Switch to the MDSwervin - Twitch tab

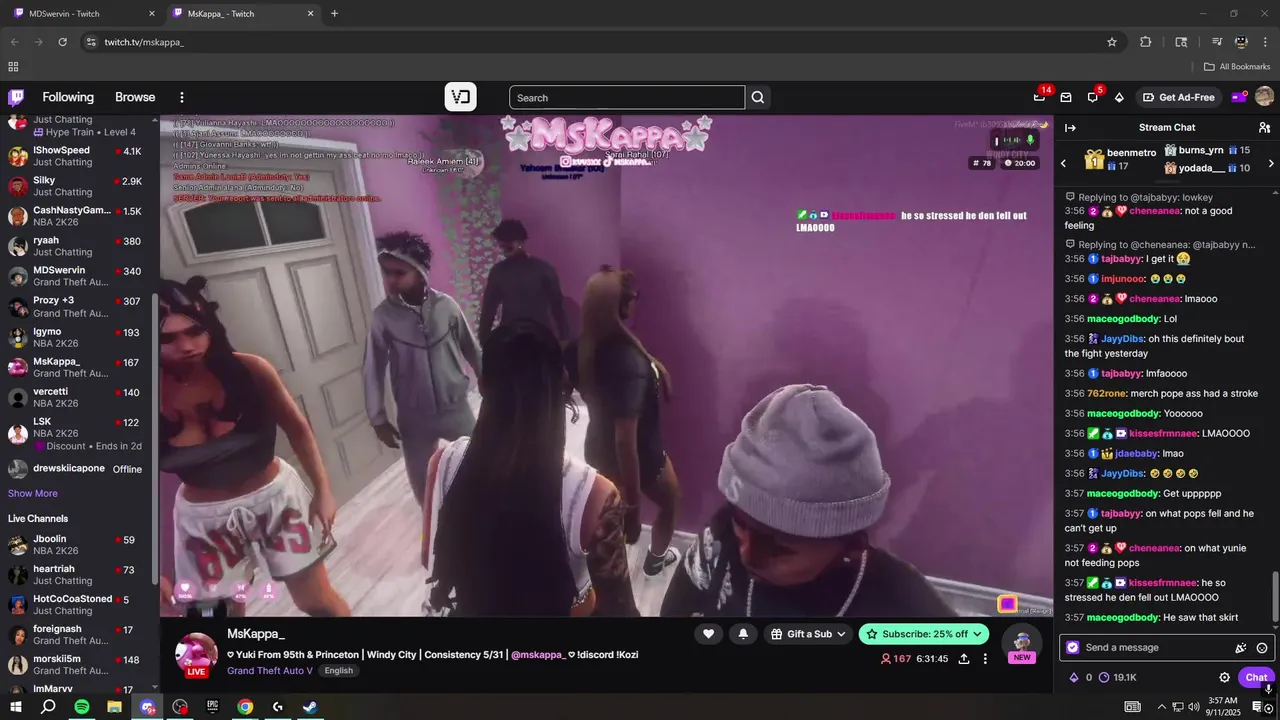pos(84,14)
